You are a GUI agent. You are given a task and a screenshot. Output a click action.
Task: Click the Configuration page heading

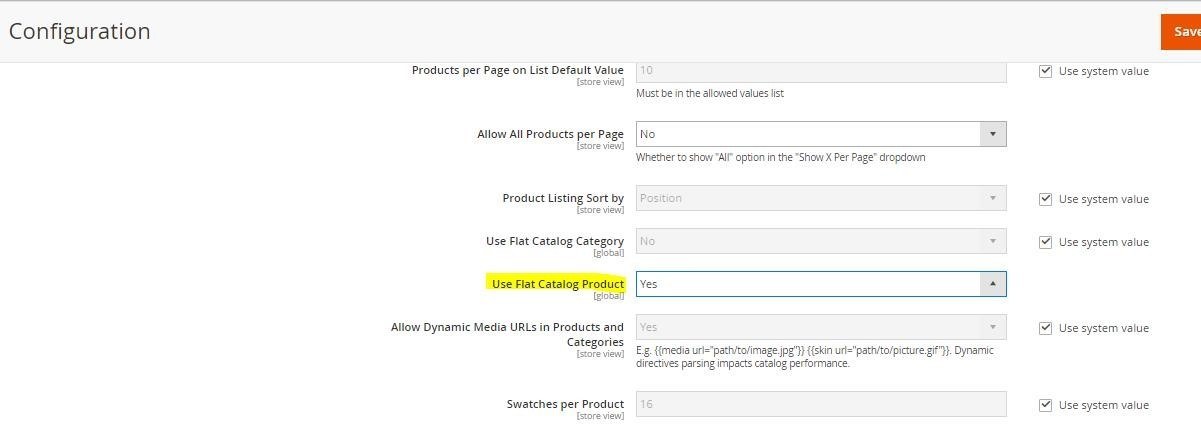pos(80,31)
